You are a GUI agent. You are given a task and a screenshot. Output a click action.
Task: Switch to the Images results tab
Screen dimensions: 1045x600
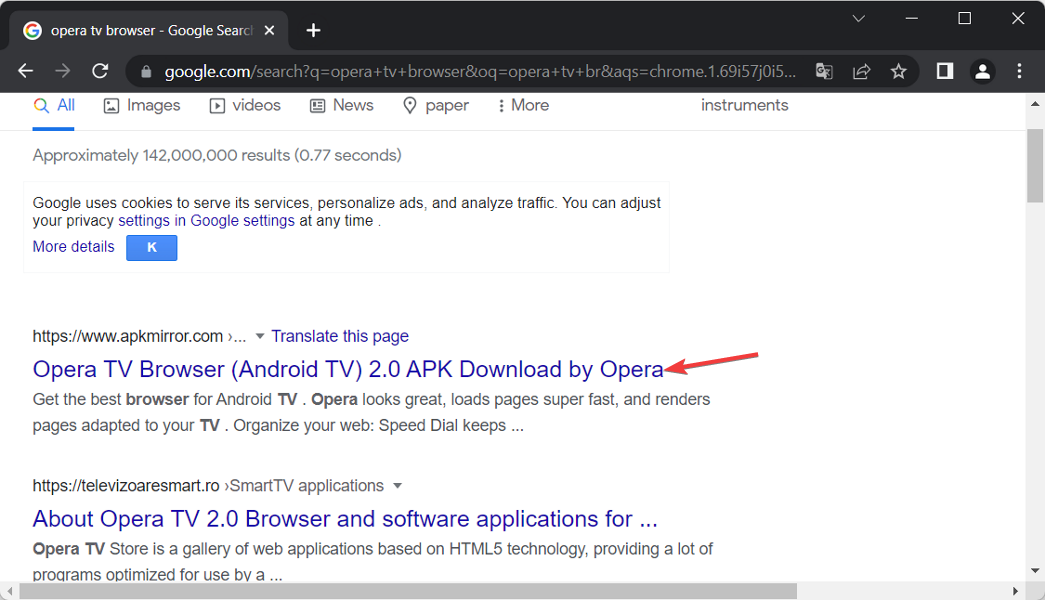(x=142, y=105)
